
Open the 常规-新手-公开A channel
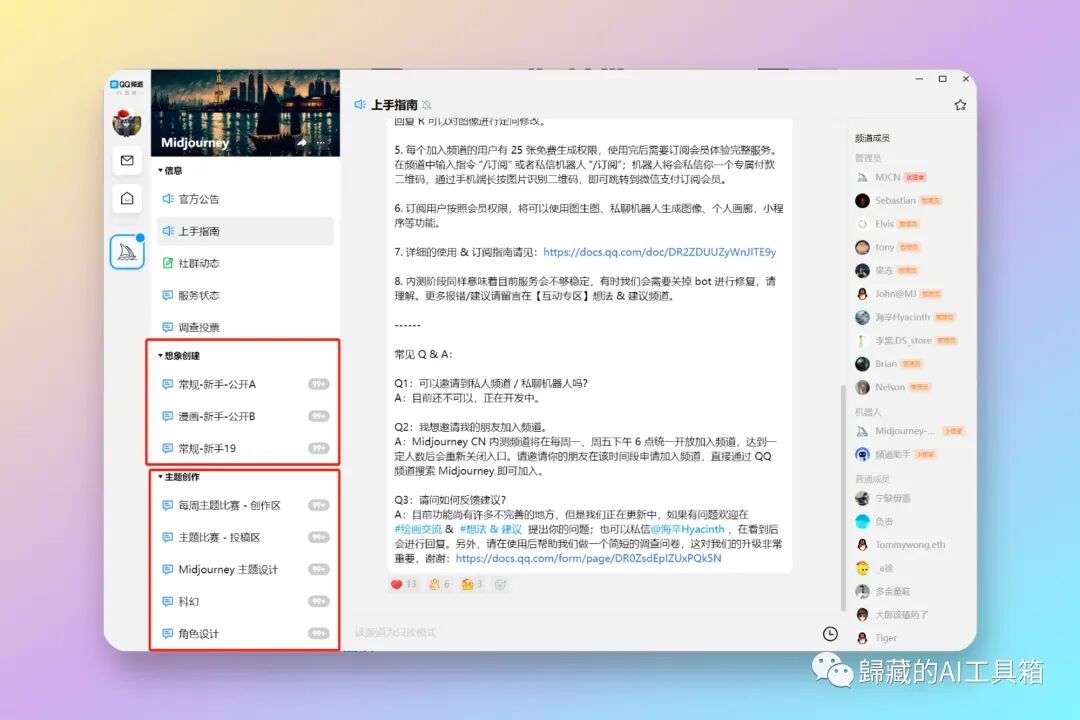tap(245, 384)
